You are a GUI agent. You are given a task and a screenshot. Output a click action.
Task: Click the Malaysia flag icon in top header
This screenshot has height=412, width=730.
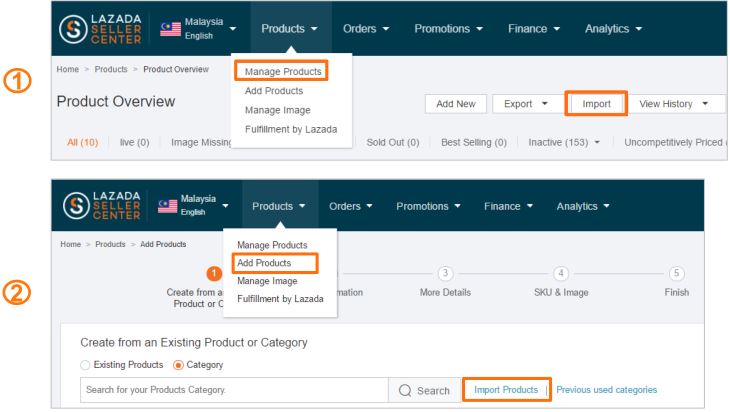pos(170,29)
